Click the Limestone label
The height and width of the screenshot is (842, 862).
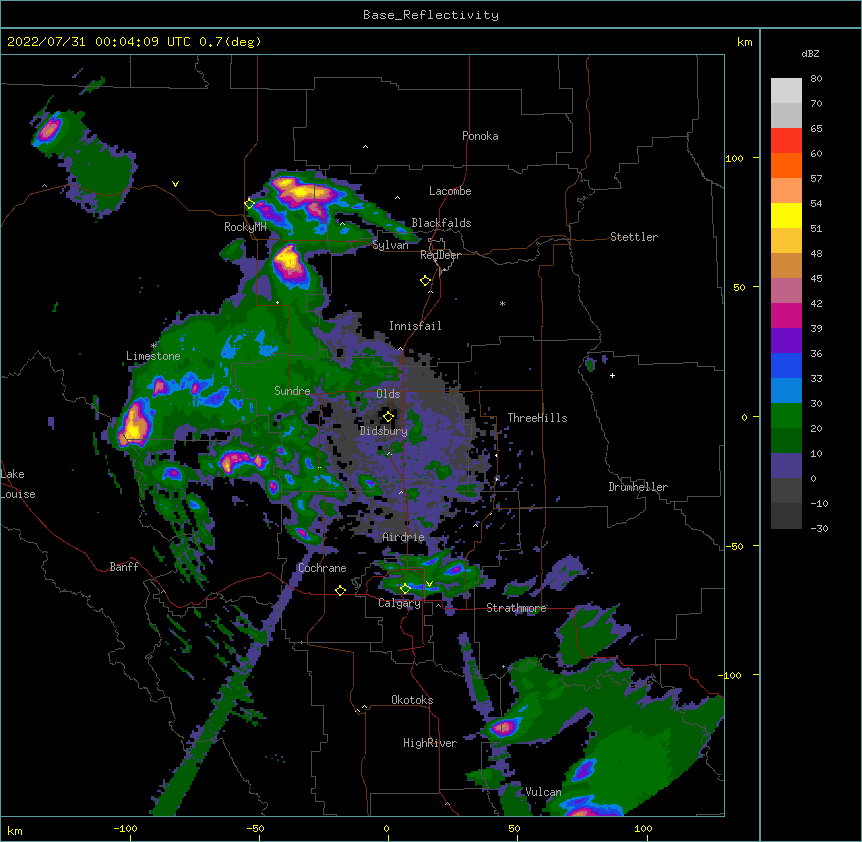[x=153, y=356]
